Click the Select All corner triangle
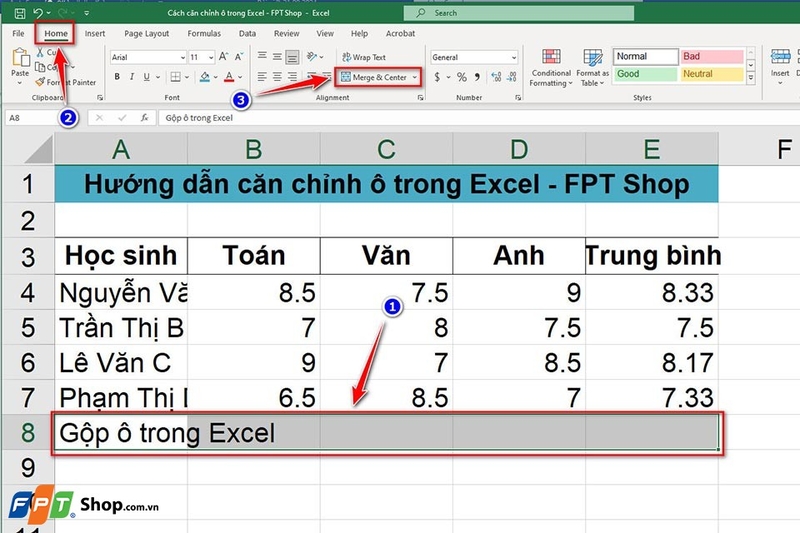 39,149
